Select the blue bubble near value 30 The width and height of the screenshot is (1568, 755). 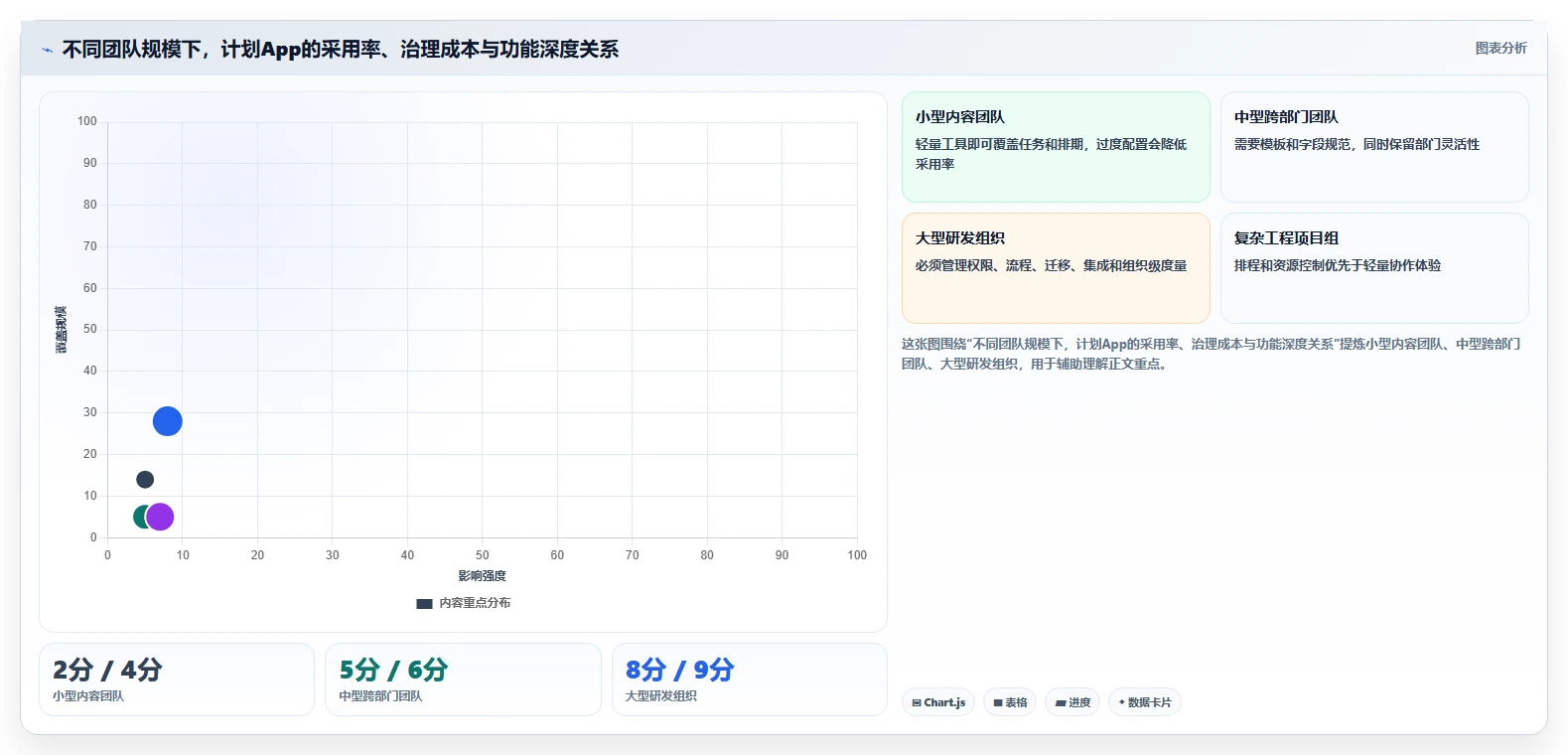[167, 421]
